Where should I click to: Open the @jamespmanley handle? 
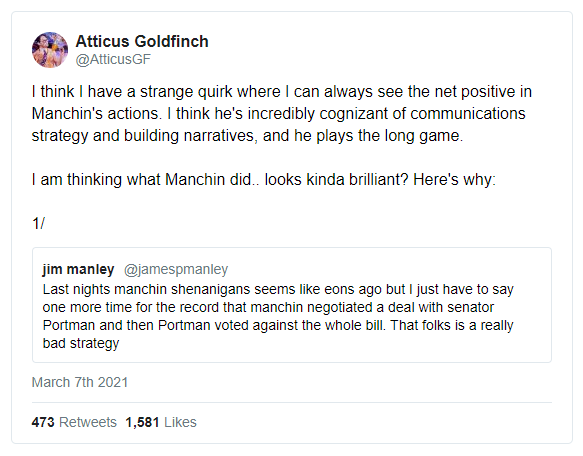(176, 269)
